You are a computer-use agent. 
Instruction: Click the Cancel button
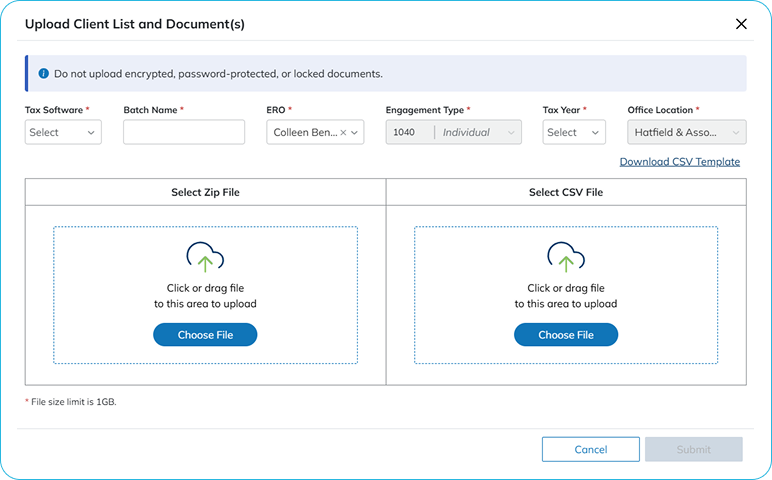[590, 449]
